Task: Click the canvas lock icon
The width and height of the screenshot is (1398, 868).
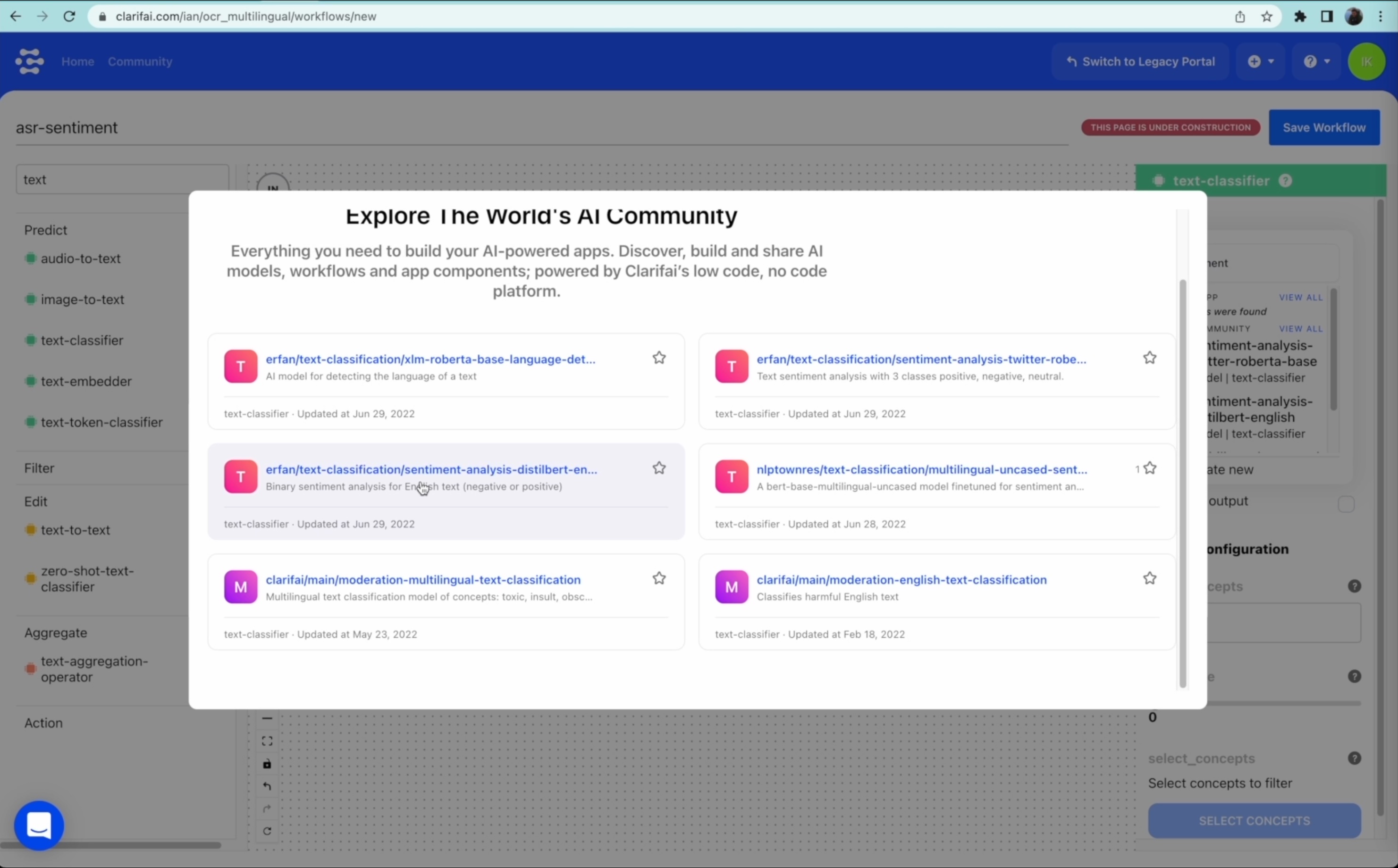Action: (267, 764)
